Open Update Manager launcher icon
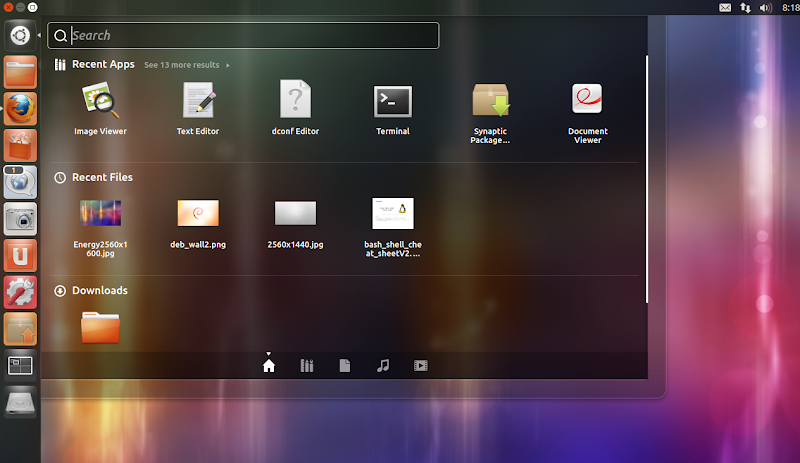 point(20,329)
